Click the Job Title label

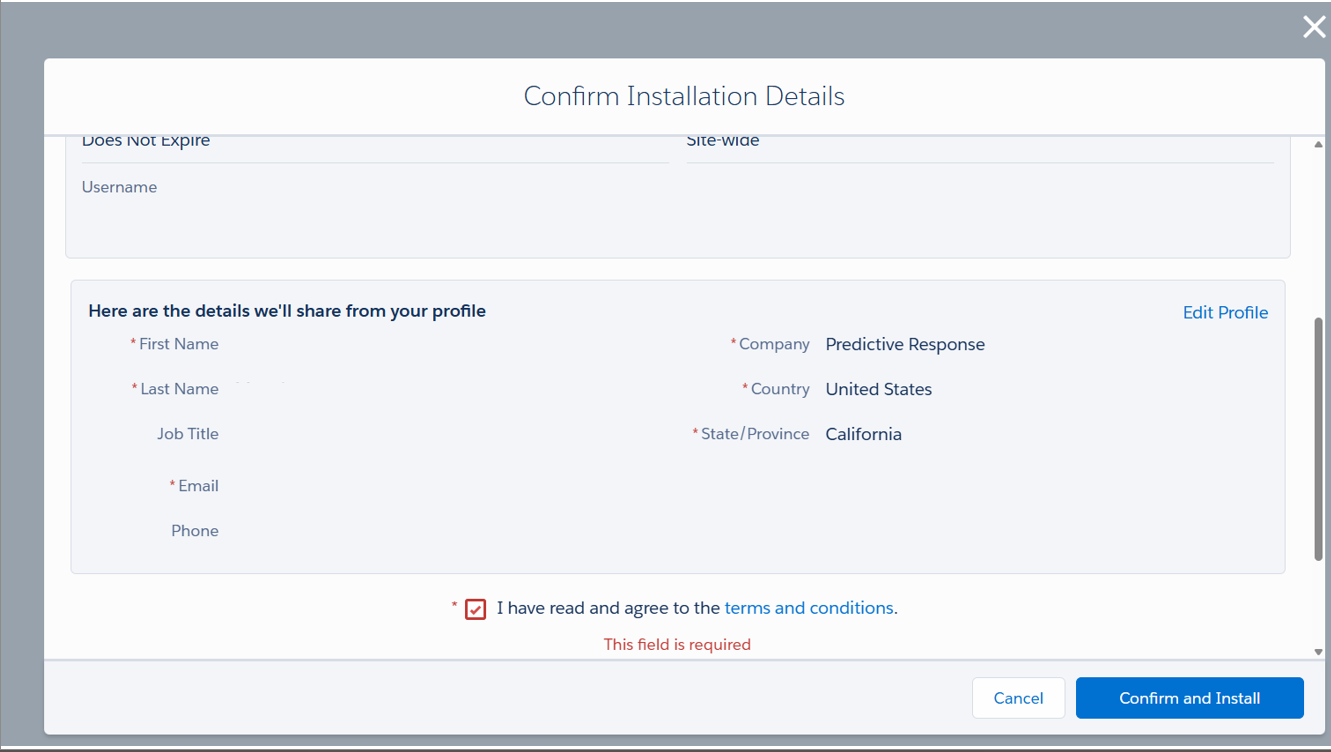tap(187, 434)
